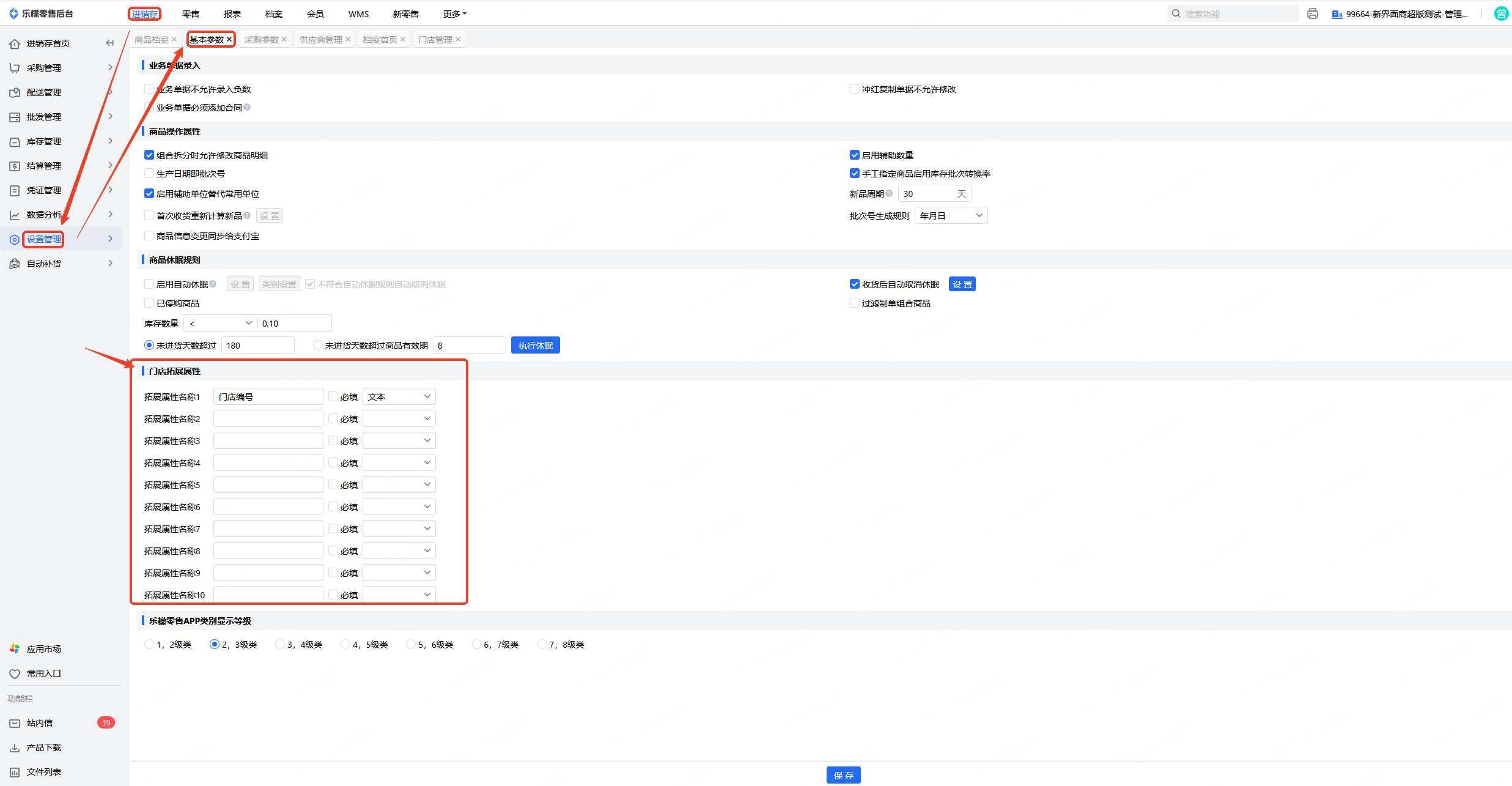Image resolution: width=1512 pixels, height=786 pixels.
Task: Click the 保存 button at bottom
Action: pos(843,775)
